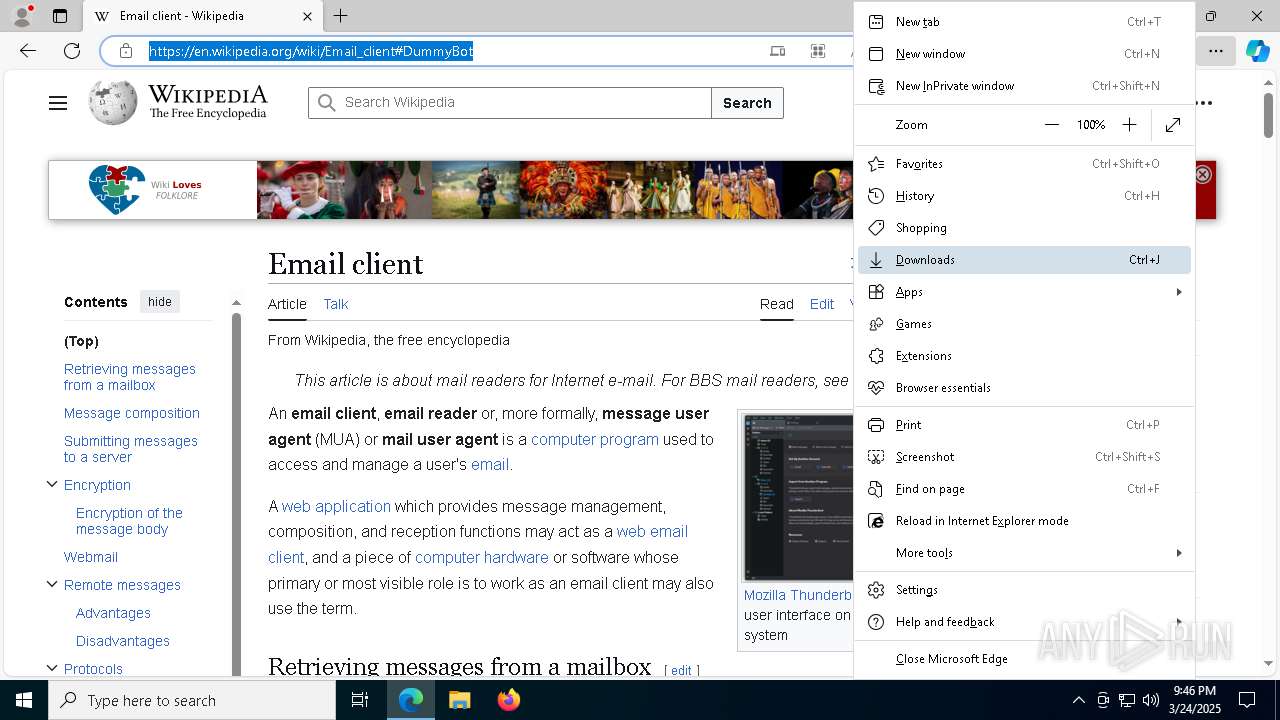This screenshot has height=720, width=1280.
Task: Choose Close Microsoft Edge
Action: (x=1024, y=659)
